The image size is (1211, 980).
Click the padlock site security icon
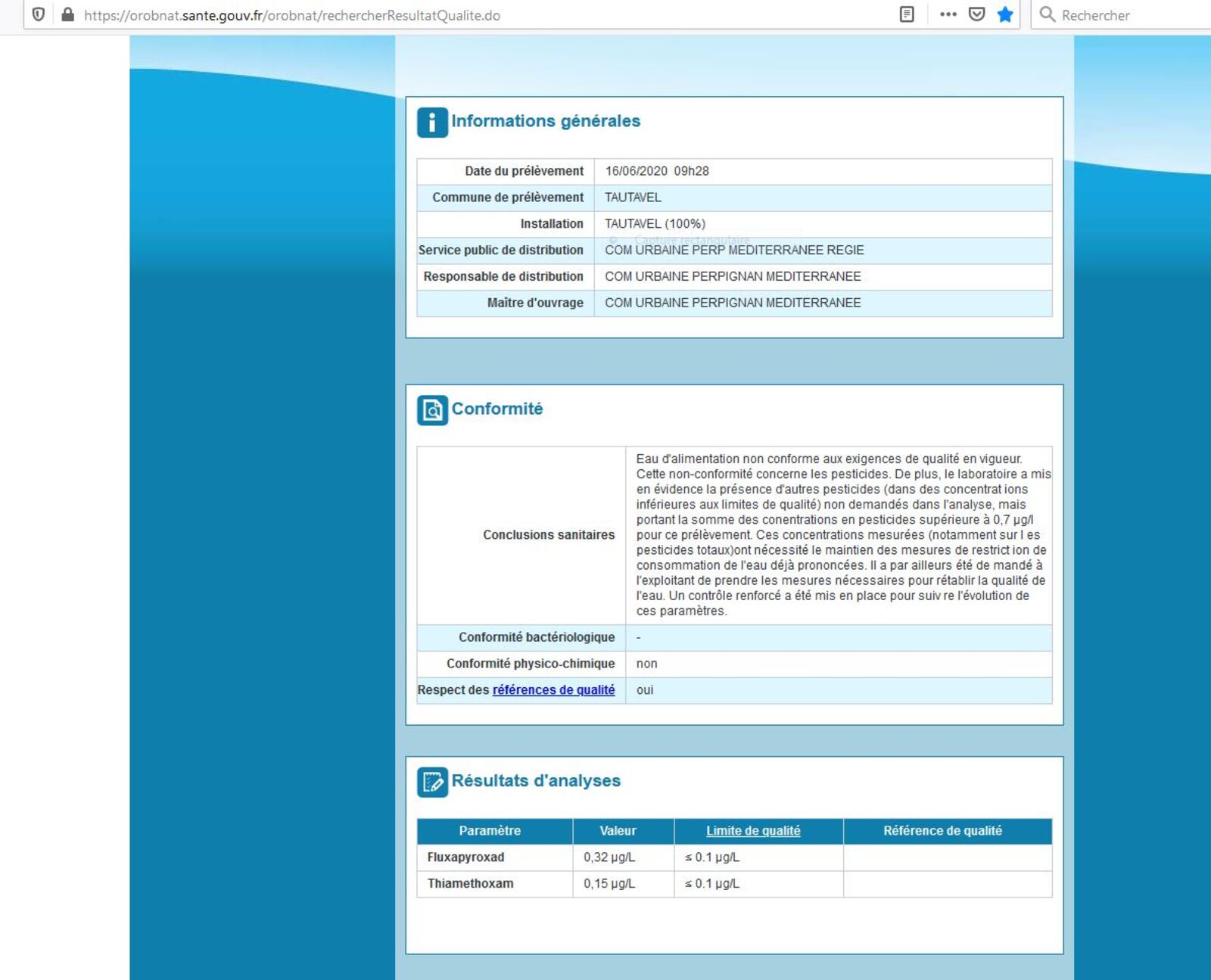tap(67, 14)
